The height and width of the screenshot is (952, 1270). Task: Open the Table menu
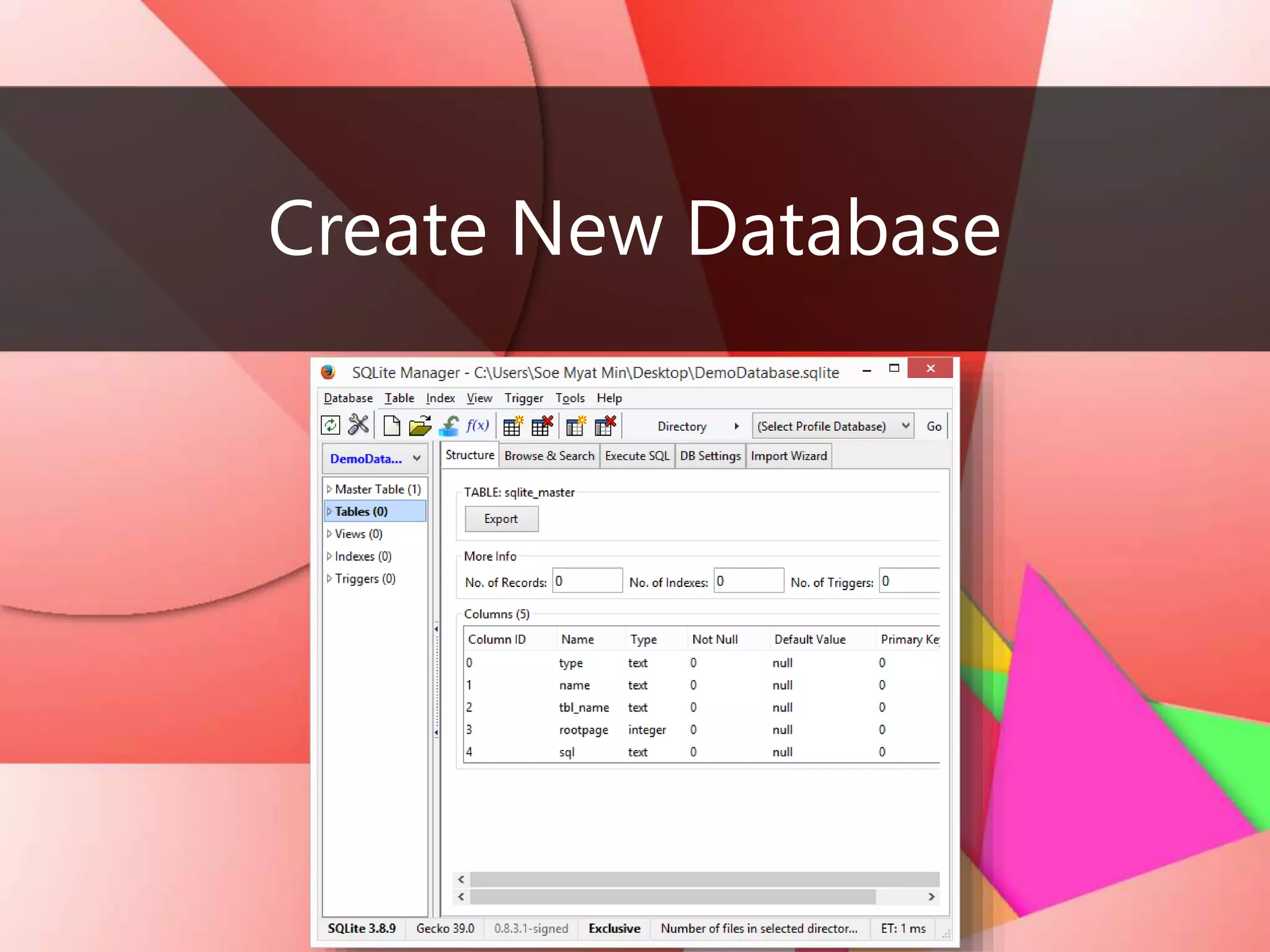tap(399, 398)
